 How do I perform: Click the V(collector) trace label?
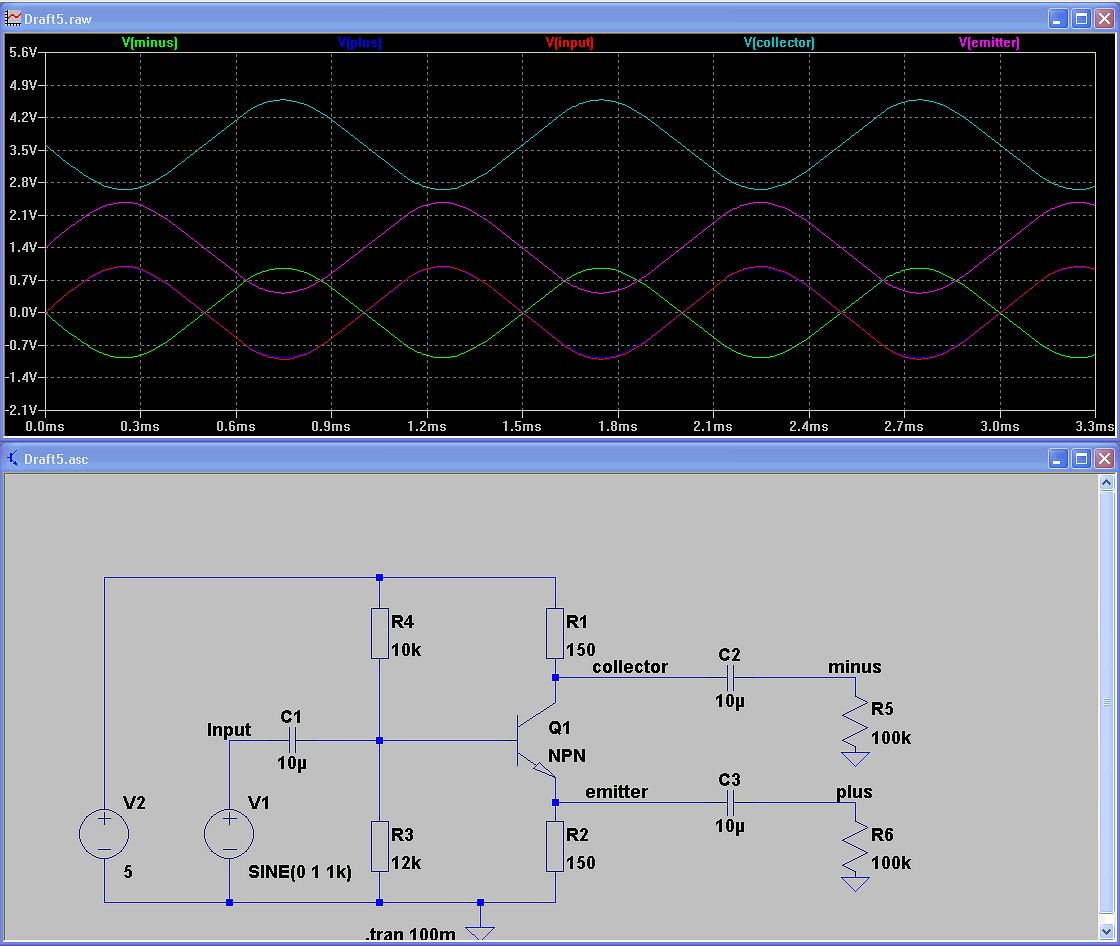point(778,43)
